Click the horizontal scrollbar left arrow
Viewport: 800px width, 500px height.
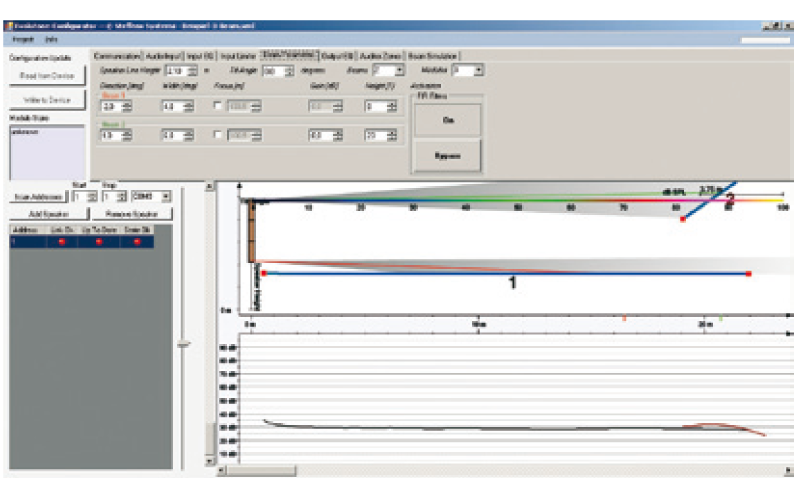tap(221, 470)
